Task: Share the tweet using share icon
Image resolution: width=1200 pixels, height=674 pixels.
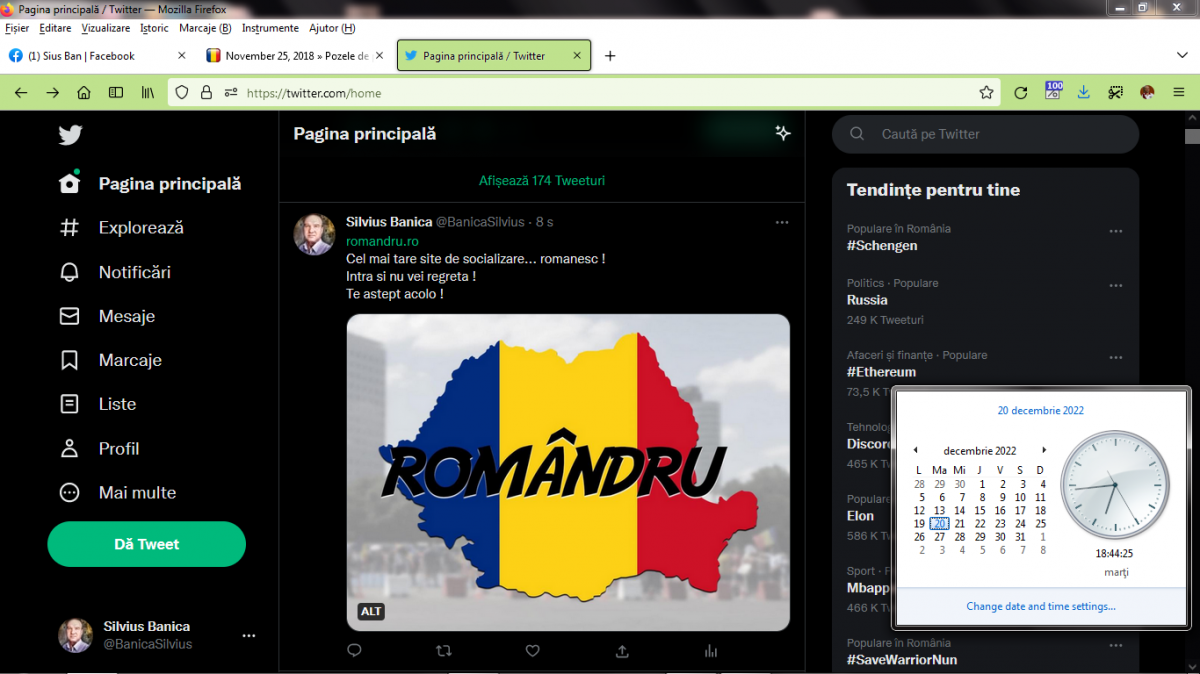Action: pyautogui.click(x=622, y=651)
